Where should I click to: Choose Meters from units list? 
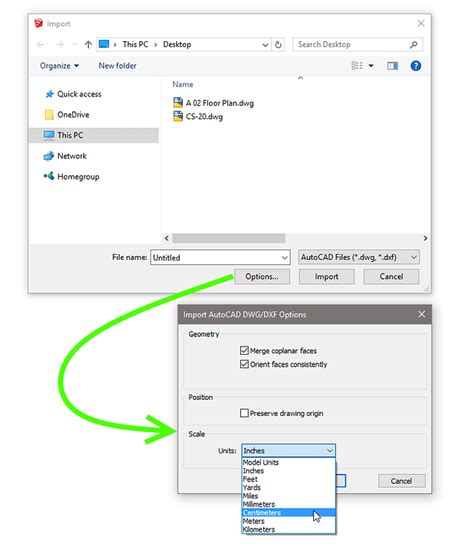tap(288, 521)
